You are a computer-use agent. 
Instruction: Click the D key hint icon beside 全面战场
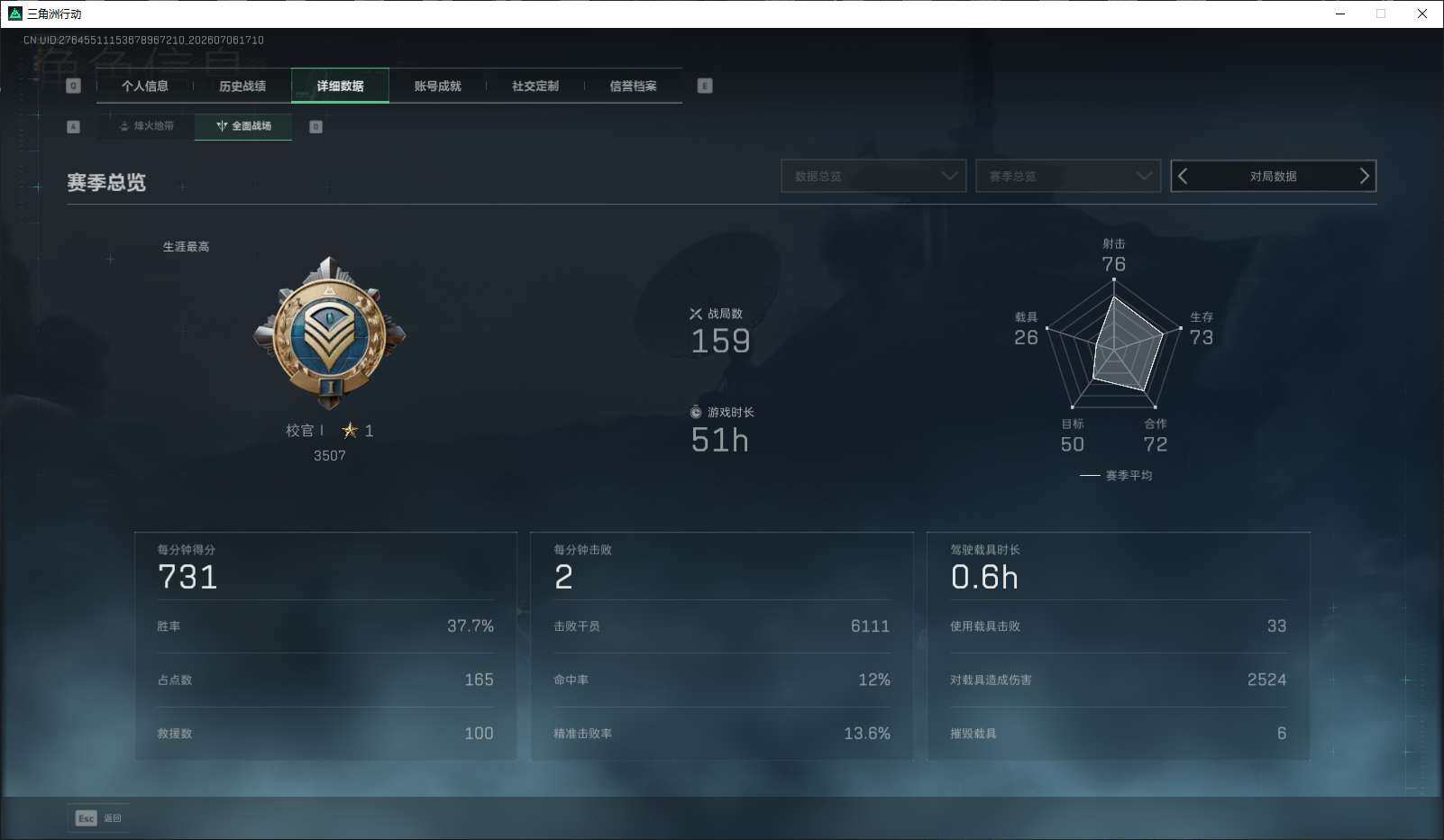pyautogui.click(x=315, y=127)
